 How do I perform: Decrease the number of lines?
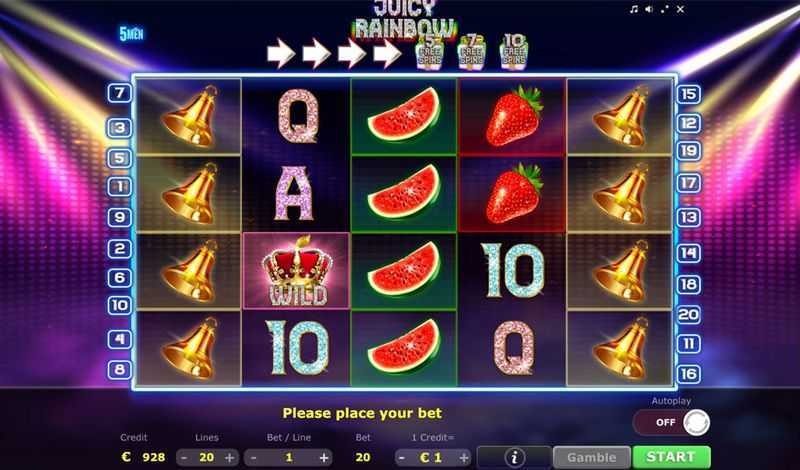(x=184, y=457)
